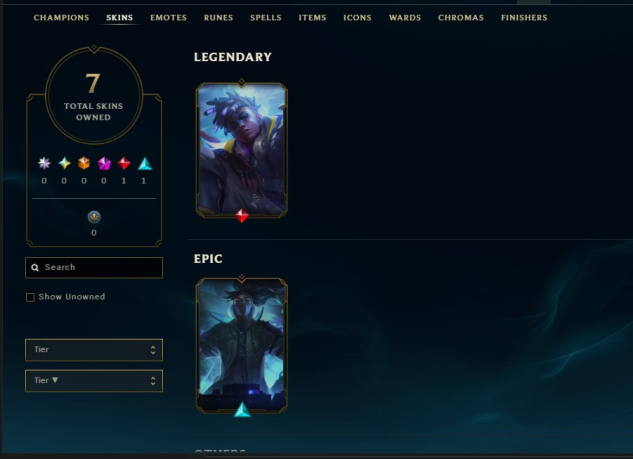Switch to the Champions tab
Screen dimensions: 633x459
(x=61, y=18)
